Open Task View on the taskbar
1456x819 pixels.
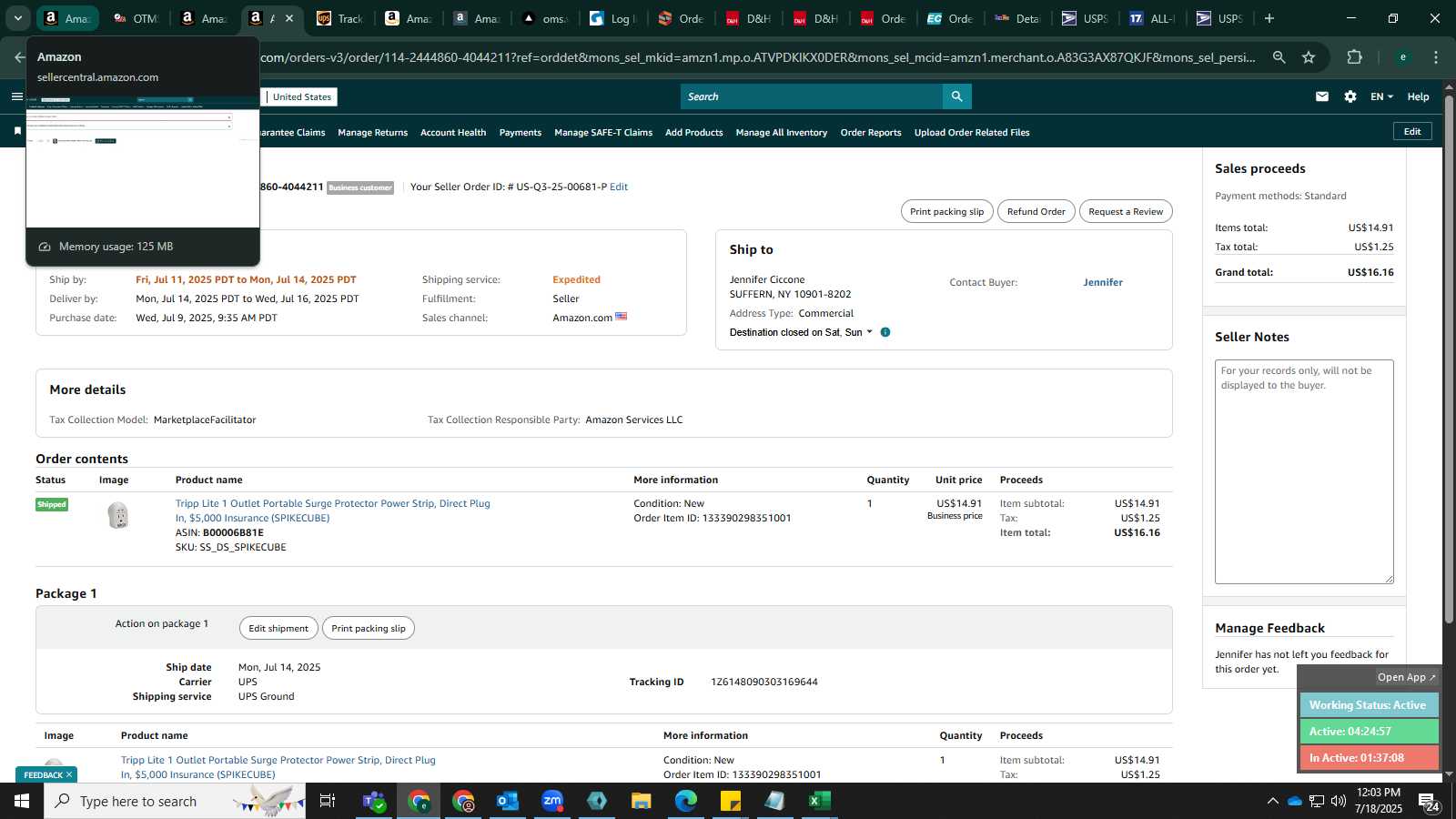[x=328, y=801]
